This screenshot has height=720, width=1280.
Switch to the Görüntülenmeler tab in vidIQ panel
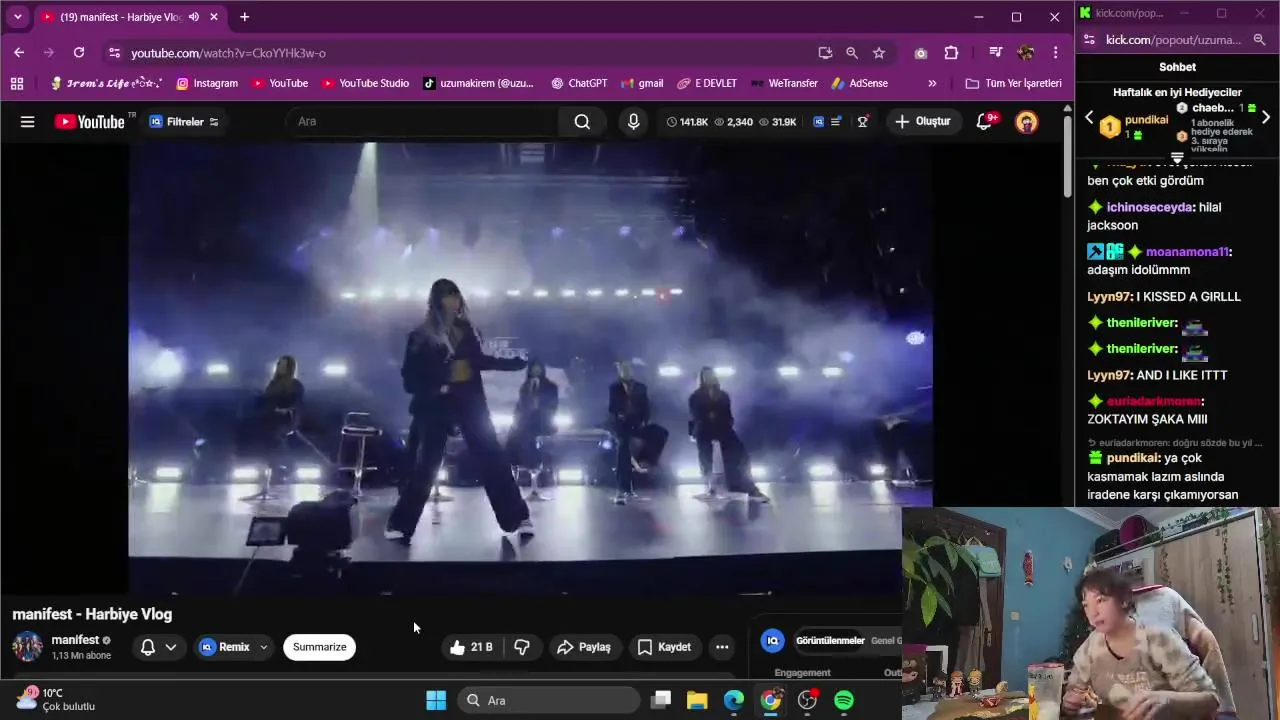point(830,641)
